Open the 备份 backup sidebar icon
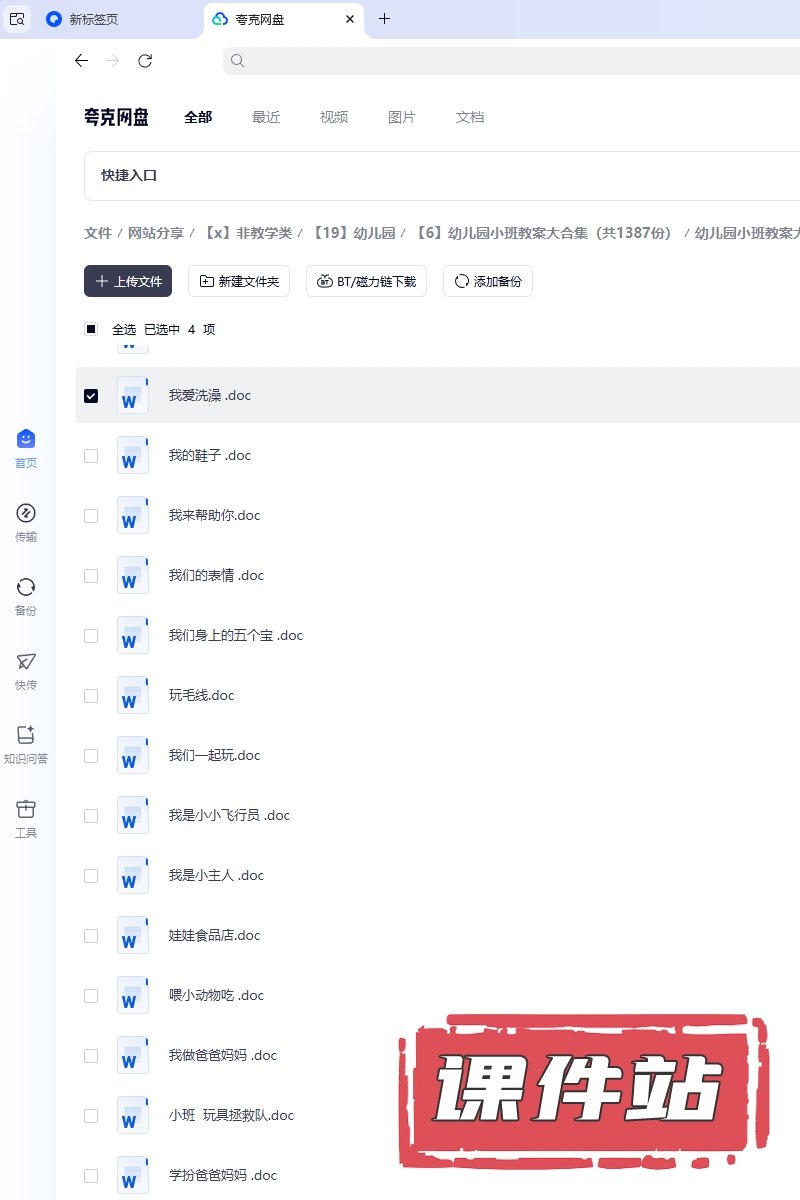The image size is (800, 1200). point(26,588)
